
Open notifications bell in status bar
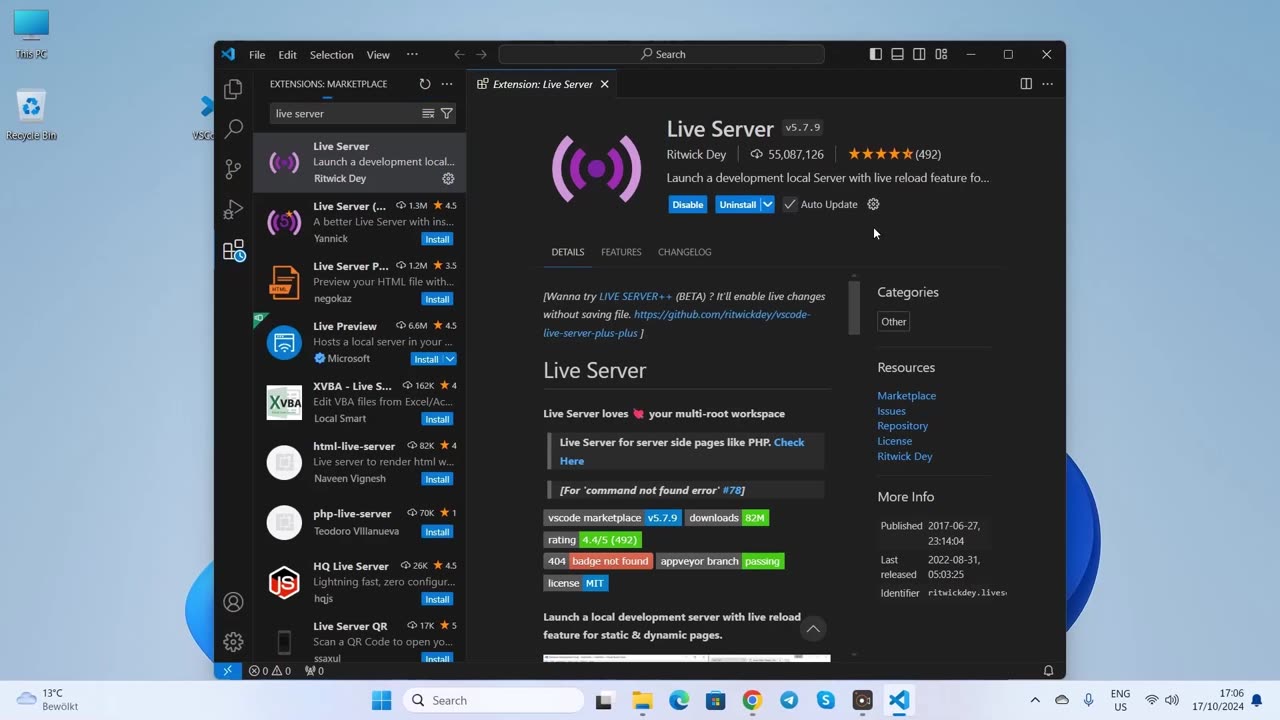pyautogui.click(x=1049, y=671)
